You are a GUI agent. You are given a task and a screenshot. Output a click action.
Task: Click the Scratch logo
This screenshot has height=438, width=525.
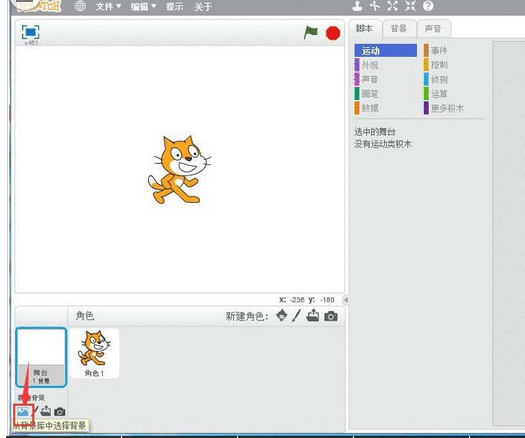click(x=39, y=6)
